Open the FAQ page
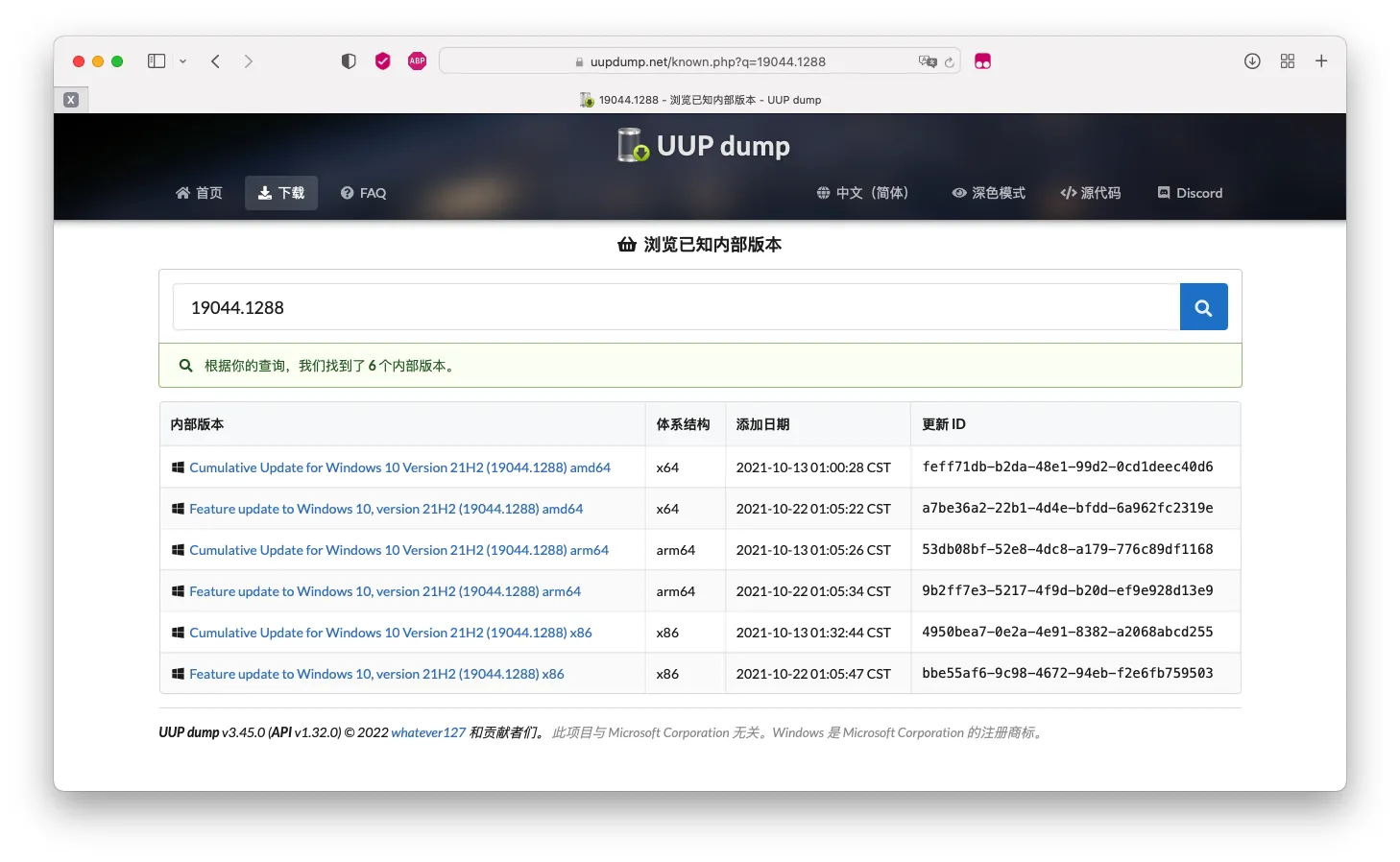The height and width of the screenshot is (862, 1400). click(x=363, y=193)
